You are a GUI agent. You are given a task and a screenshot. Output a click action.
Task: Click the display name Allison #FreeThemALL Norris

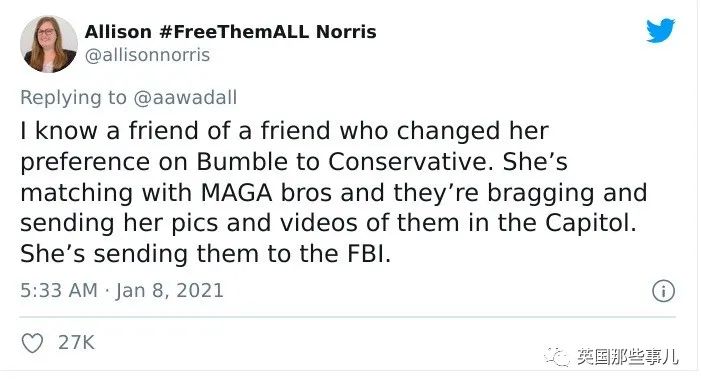click(230, 32)
